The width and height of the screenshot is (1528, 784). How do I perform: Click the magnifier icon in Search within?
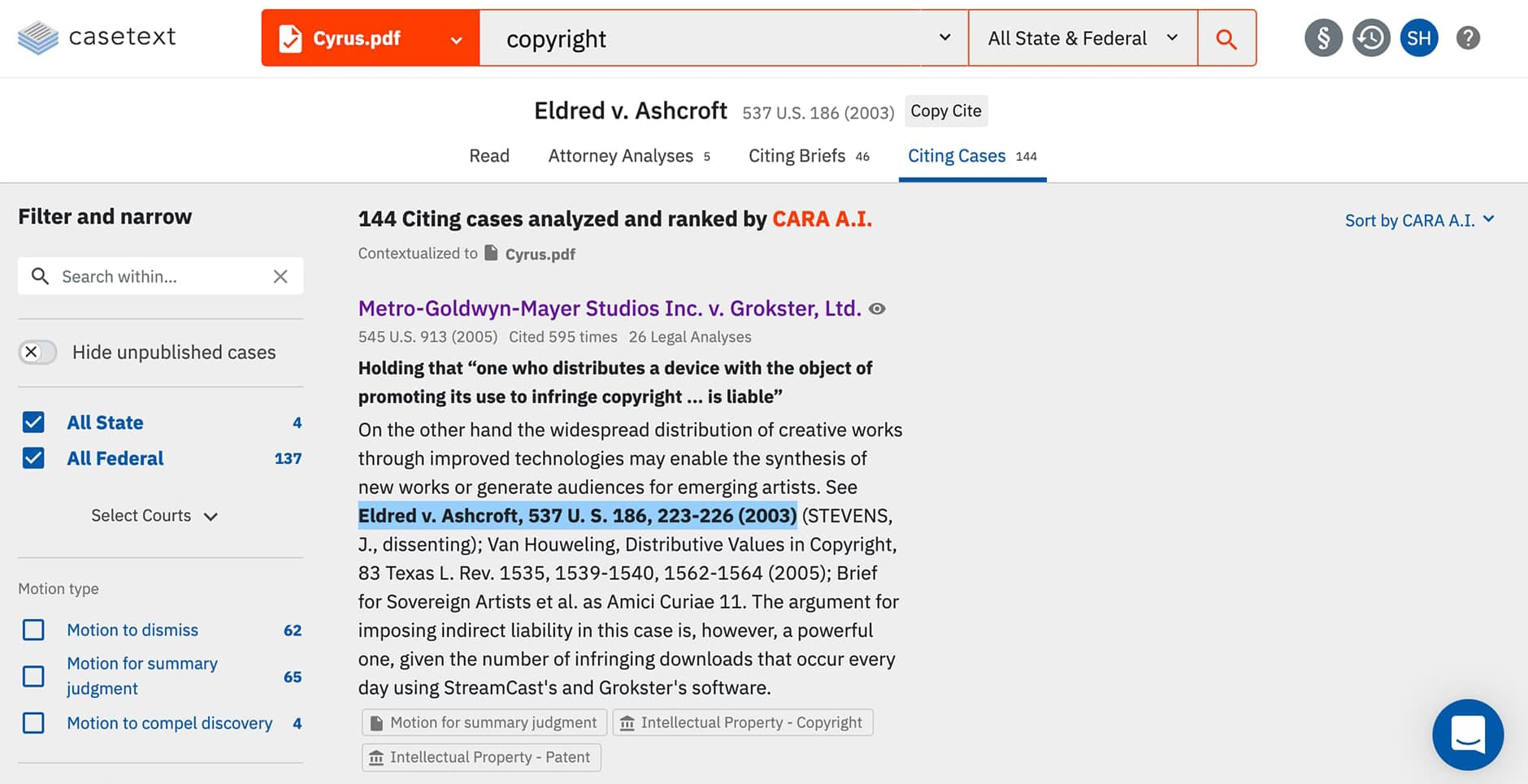click(40, 276)
